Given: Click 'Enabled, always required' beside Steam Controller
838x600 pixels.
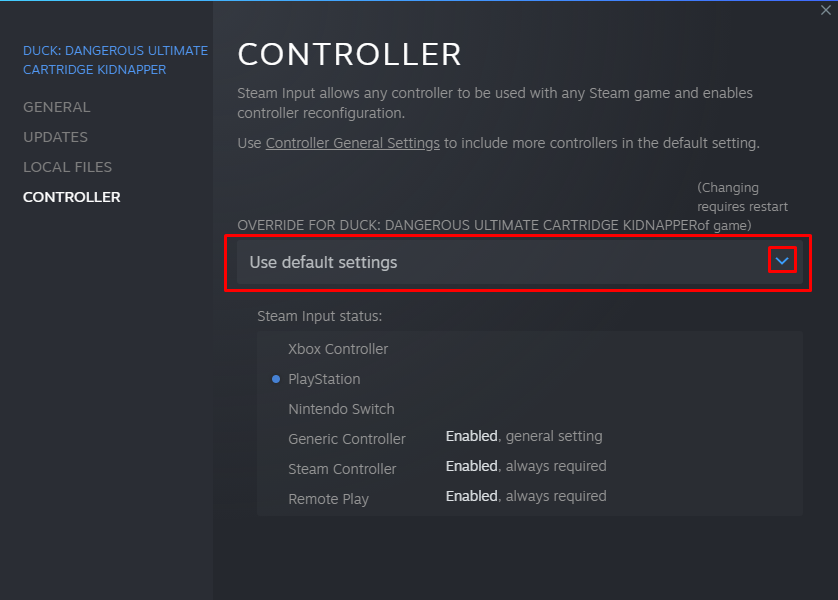Looking at the screenshot, I should tap(525, 466).
